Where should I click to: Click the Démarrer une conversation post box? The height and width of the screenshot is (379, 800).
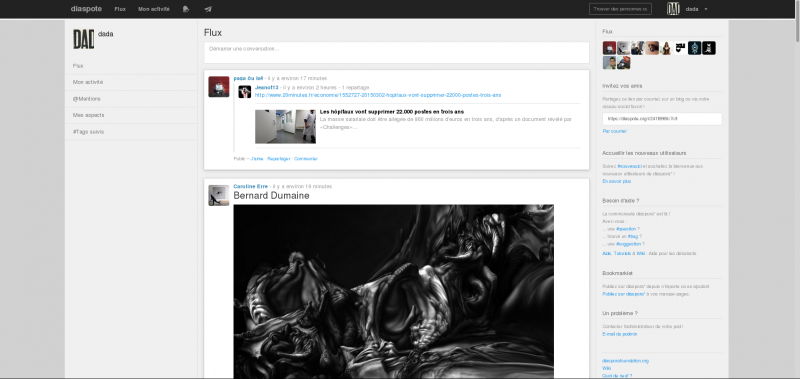tap(396, 53)
